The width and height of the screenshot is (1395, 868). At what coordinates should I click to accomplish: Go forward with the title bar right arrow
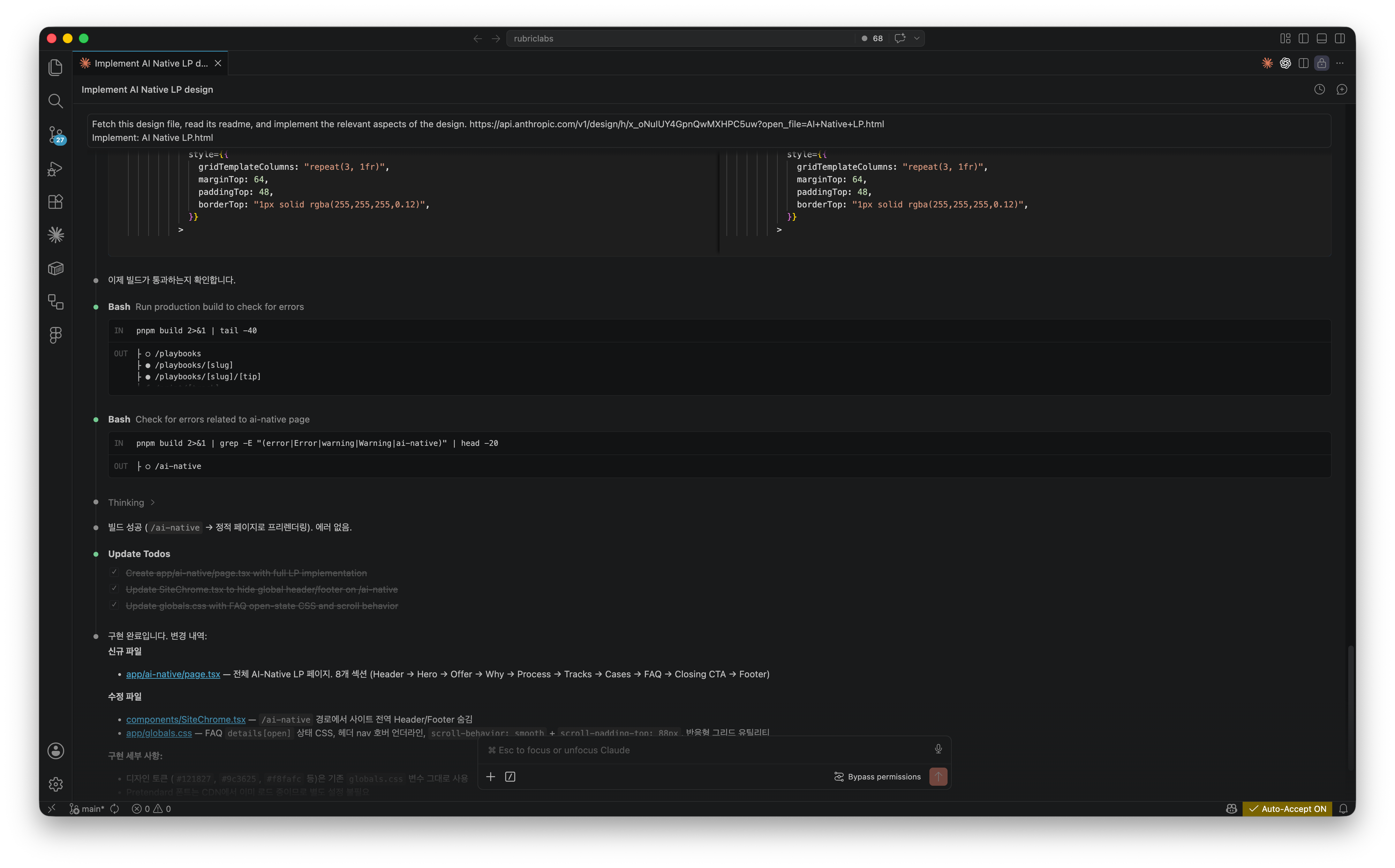496,38
